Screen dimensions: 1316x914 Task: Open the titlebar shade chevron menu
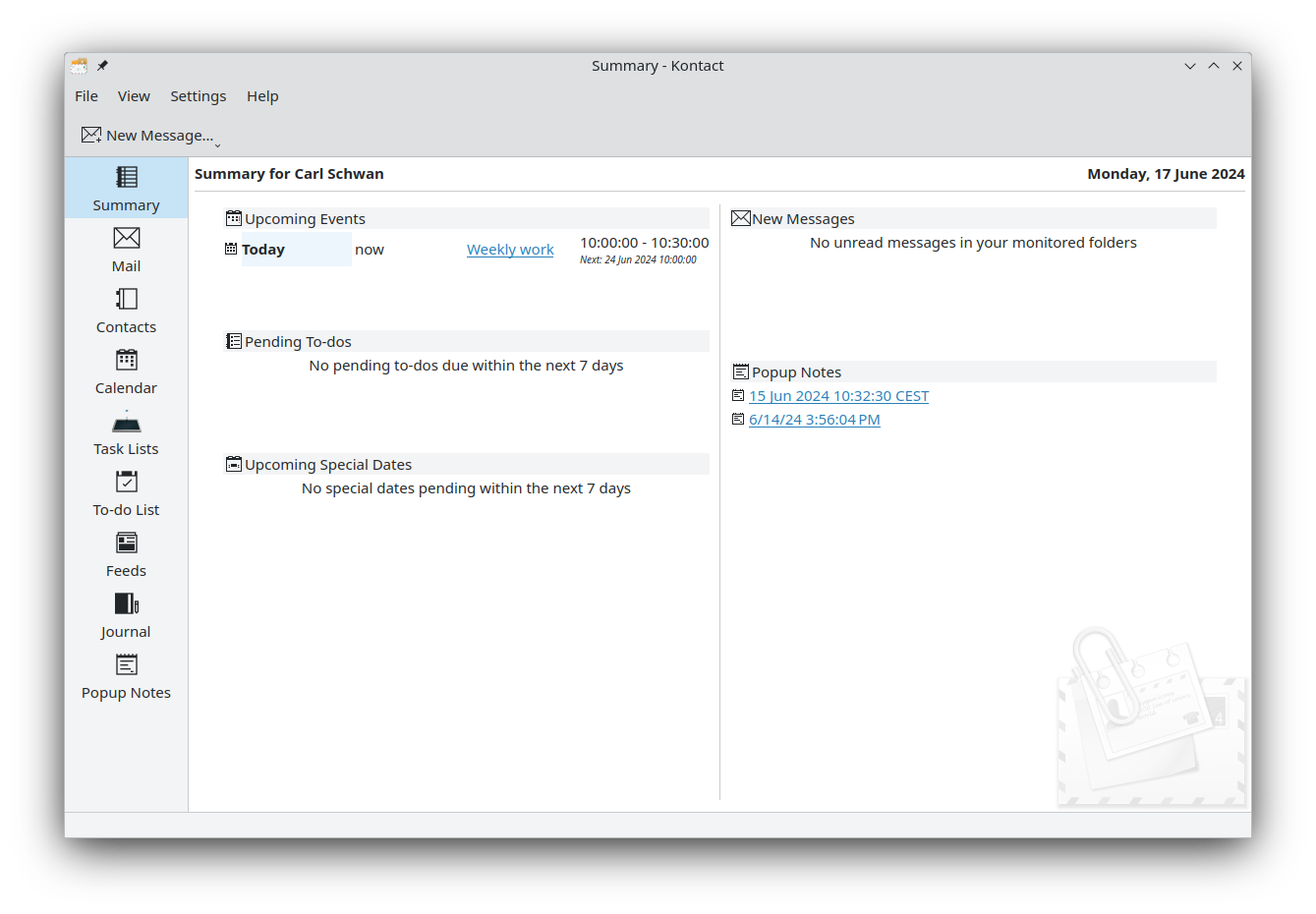point(1190,65)
